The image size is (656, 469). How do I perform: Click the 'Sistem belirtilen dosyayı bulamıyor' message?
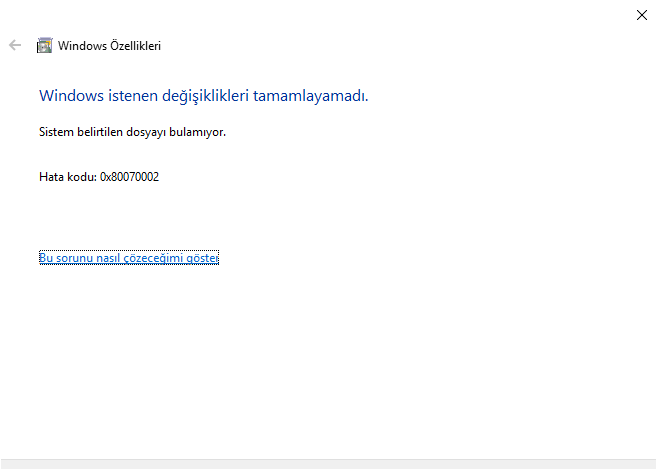(x=132, y=132)
